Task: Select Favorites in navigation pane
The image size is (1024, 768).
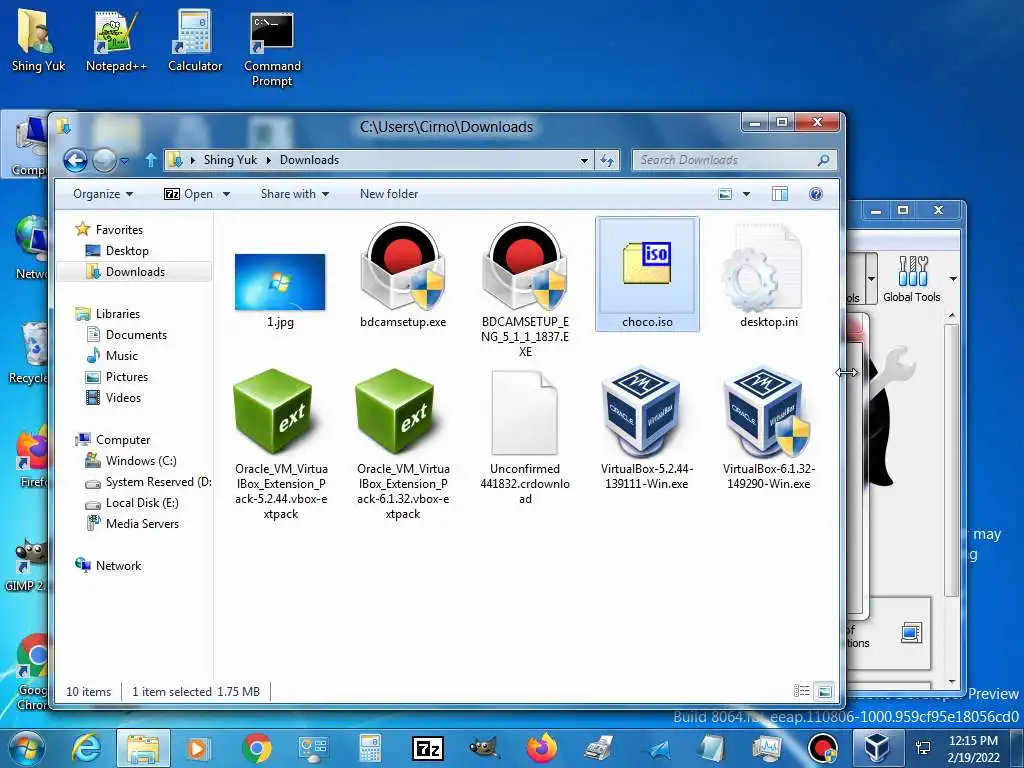Action: point(119,230)
